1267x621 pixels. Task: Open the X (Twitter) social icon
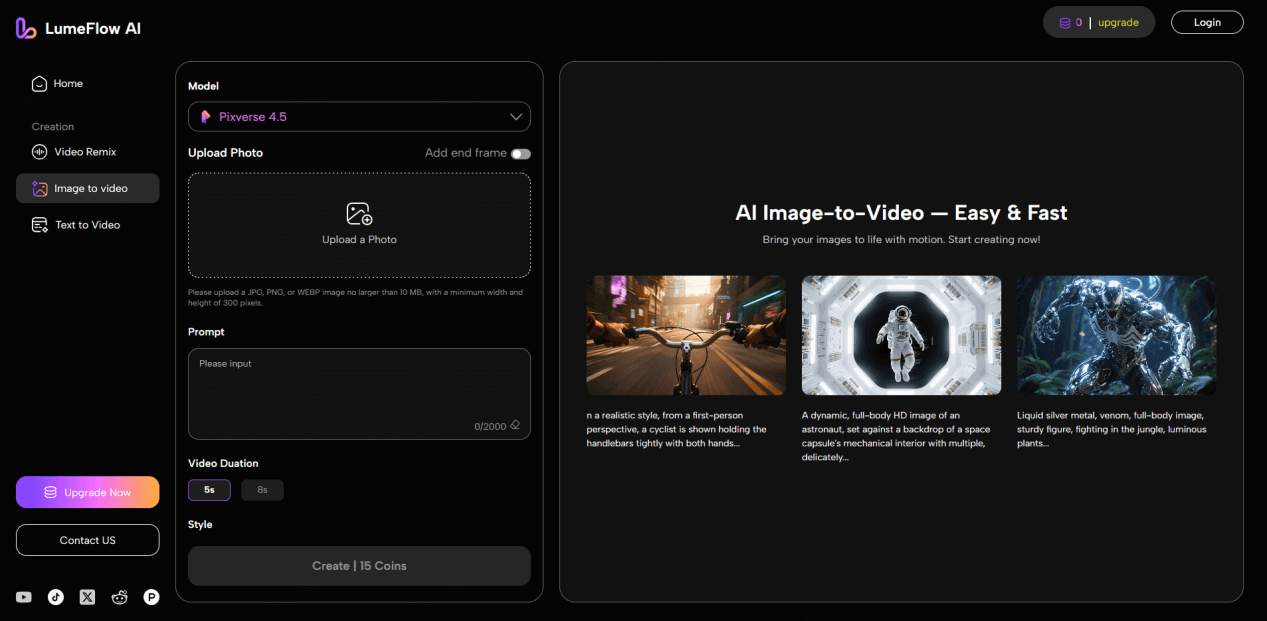pyautogui.click(x=88, y=597)
